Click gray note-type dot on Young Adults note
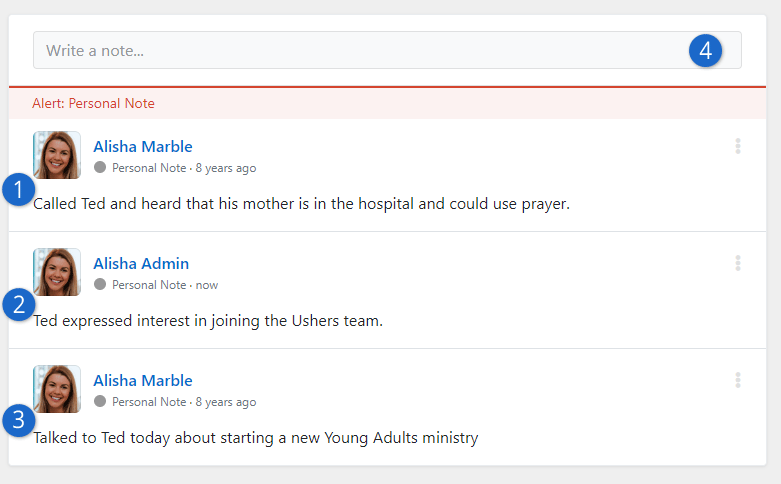Viewport: 781px width, 484px height. coord(100,401)
